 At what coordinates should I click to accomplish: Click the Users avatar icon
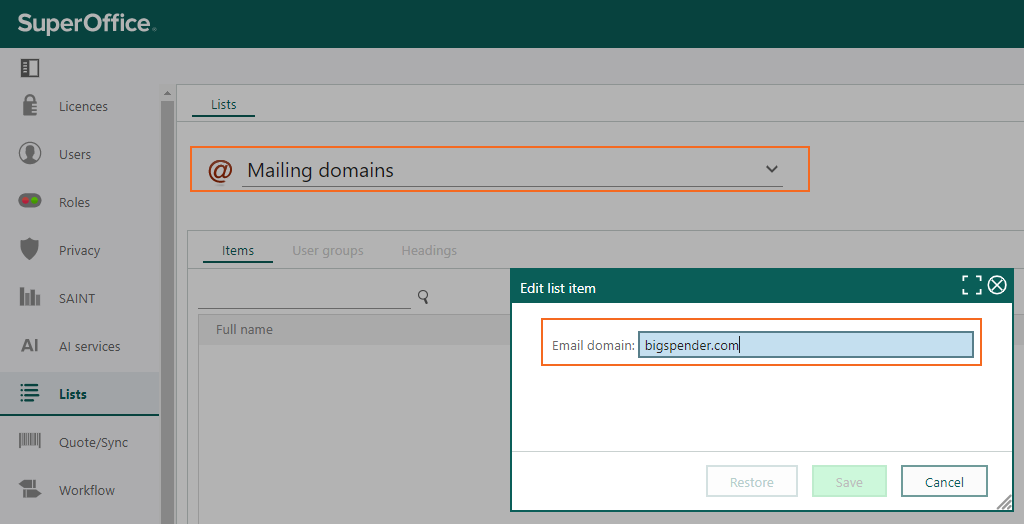tap(29, 153)
